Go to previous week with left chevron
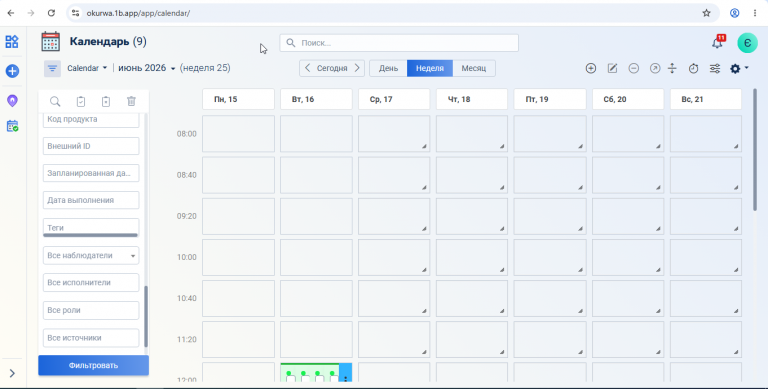768x389 pixels. tap(307, 68)
